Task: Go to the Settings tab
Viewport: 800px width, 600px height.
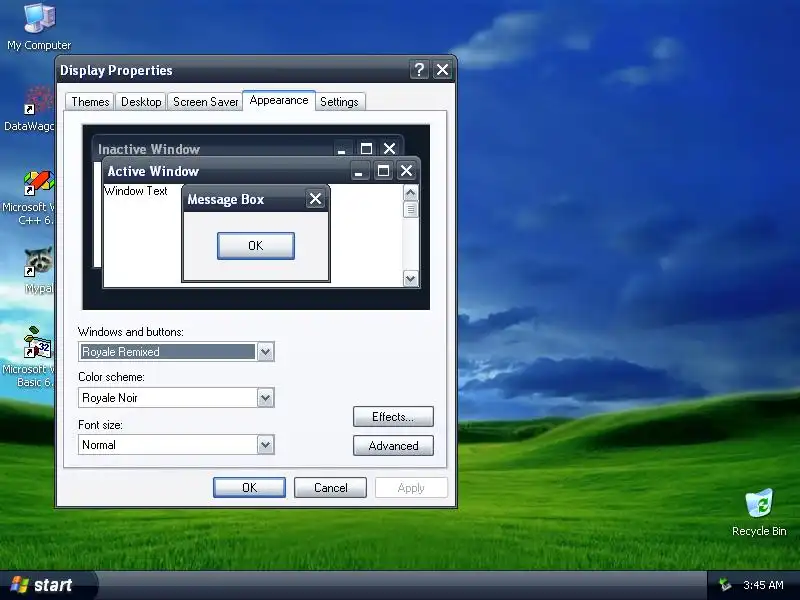Action: click(339, 102)
